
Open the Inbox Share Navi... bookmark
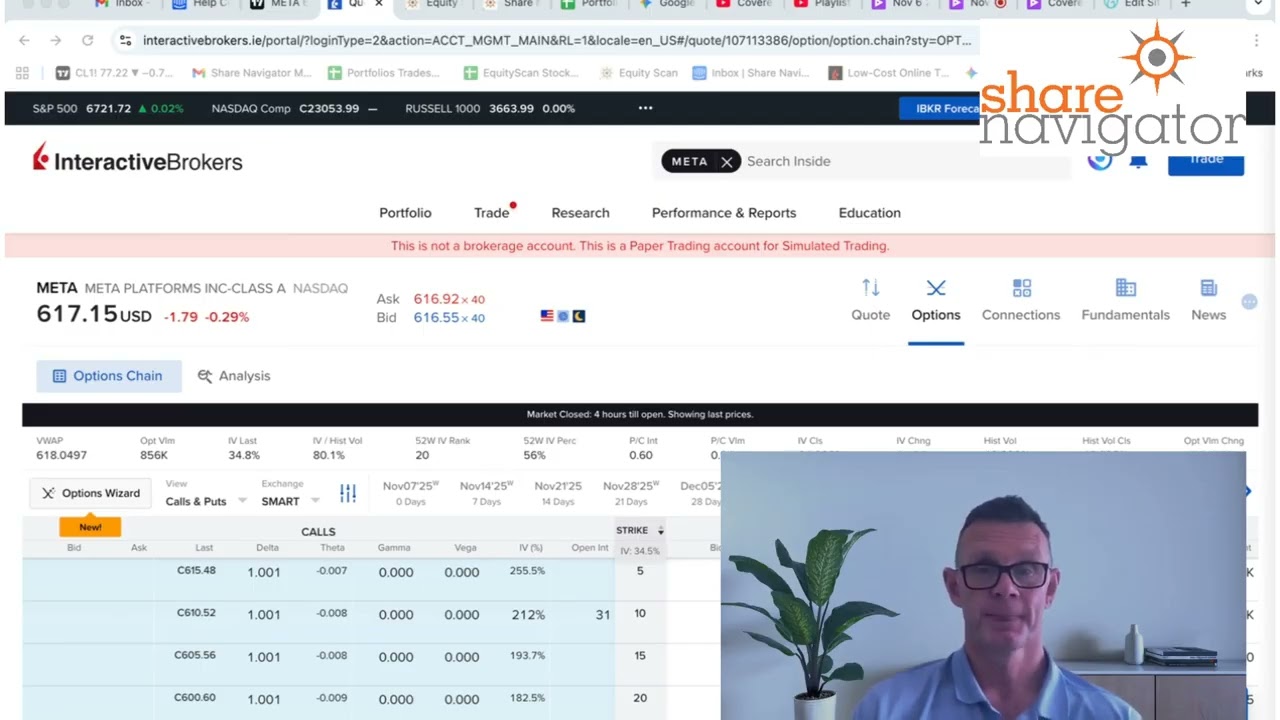[751, 73]
